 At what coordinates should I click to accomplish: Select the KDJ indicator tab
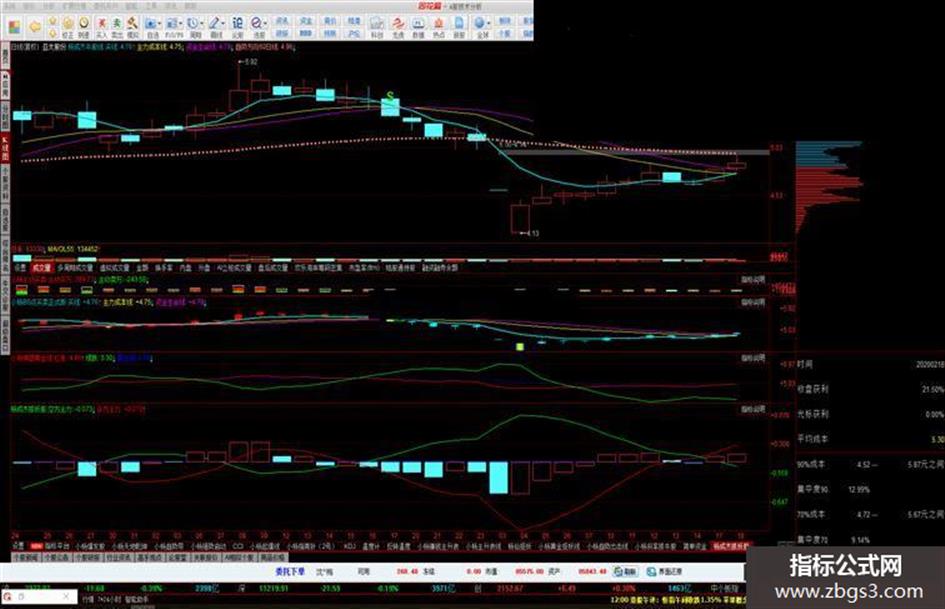pyautogui.click(x=350, y=546)
